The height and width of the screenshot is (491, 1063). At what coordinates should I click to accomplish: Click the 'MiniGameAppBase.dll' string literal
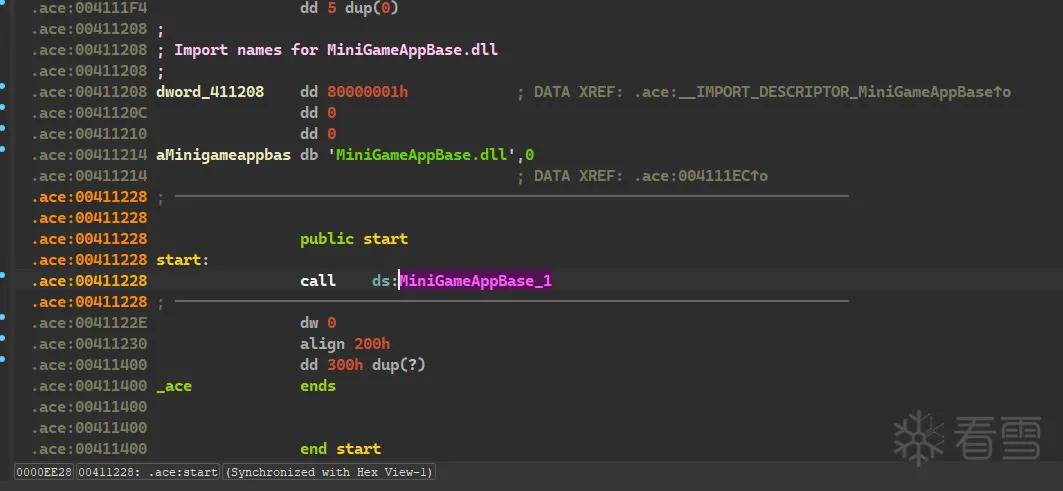(422, 155)
